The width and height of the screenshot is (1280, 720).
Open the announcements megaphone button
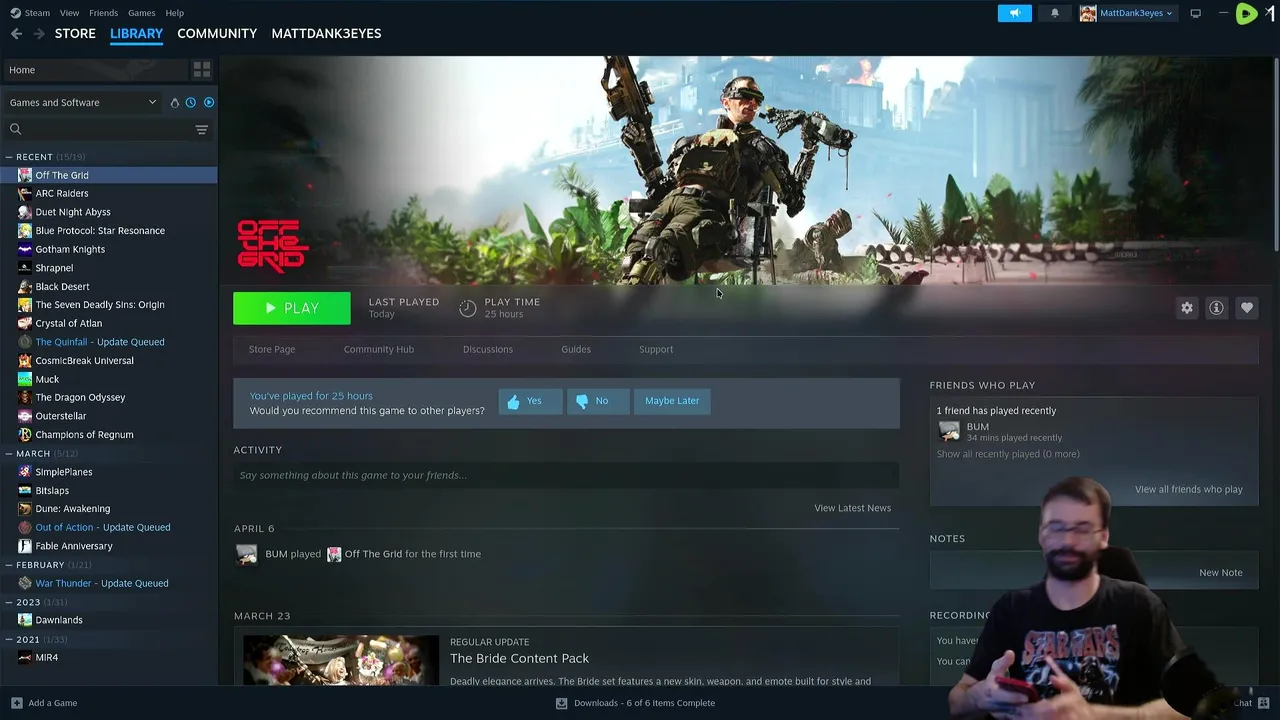pos(1014,13)
